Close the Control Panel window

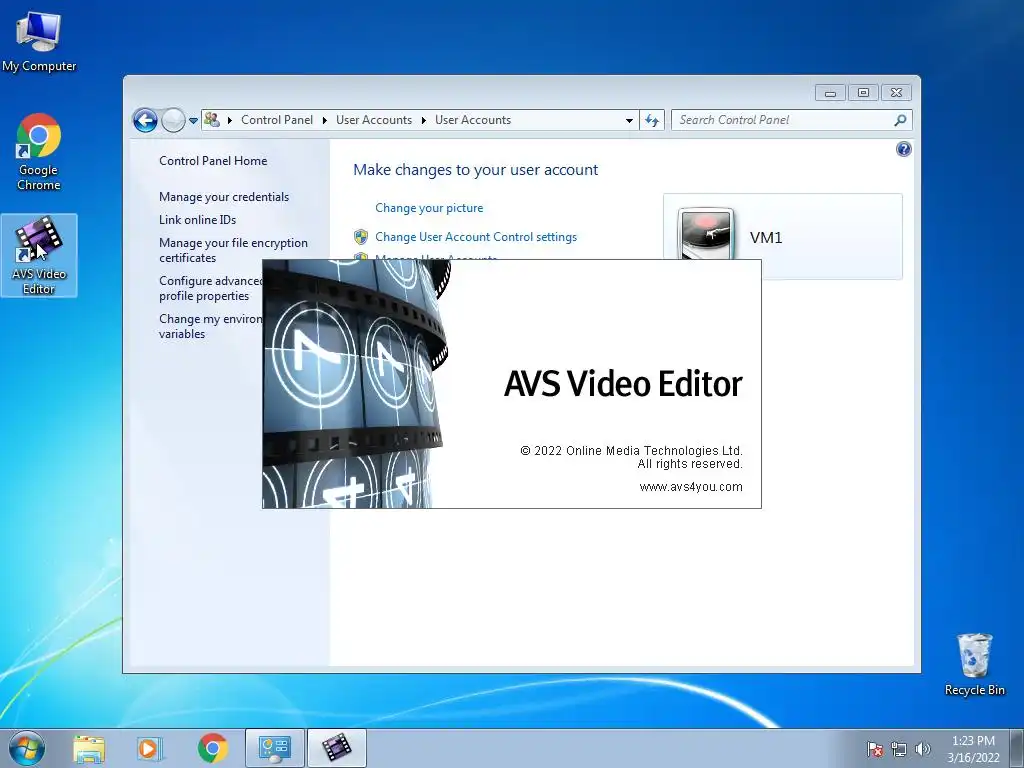tap(896, 93)
